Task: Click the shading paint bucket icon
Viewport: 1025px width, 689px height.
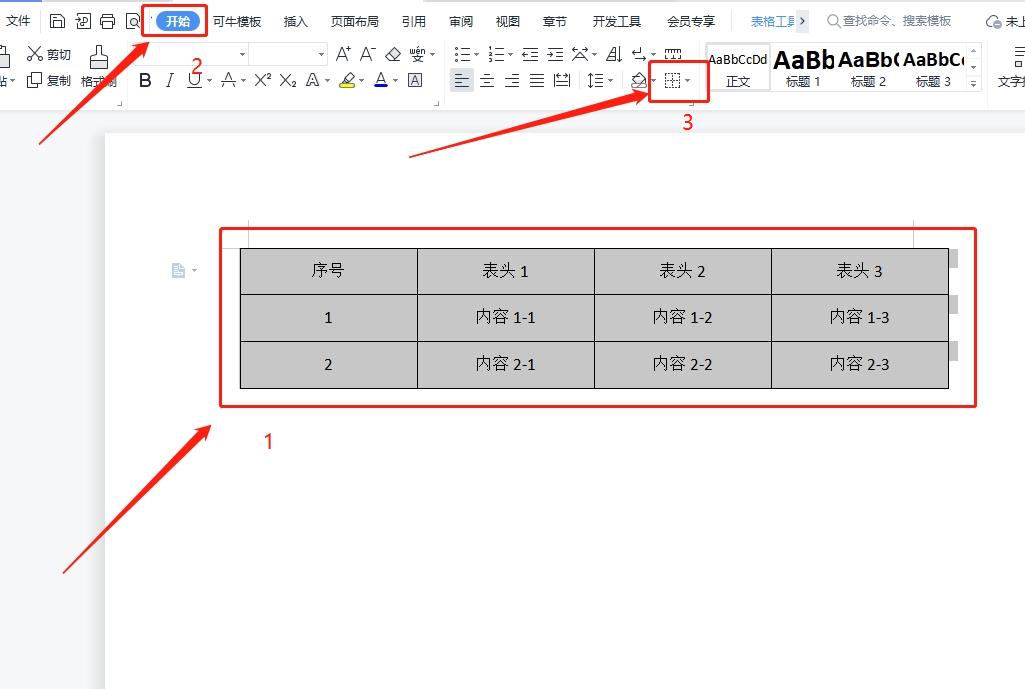Action: coord(639,80)
